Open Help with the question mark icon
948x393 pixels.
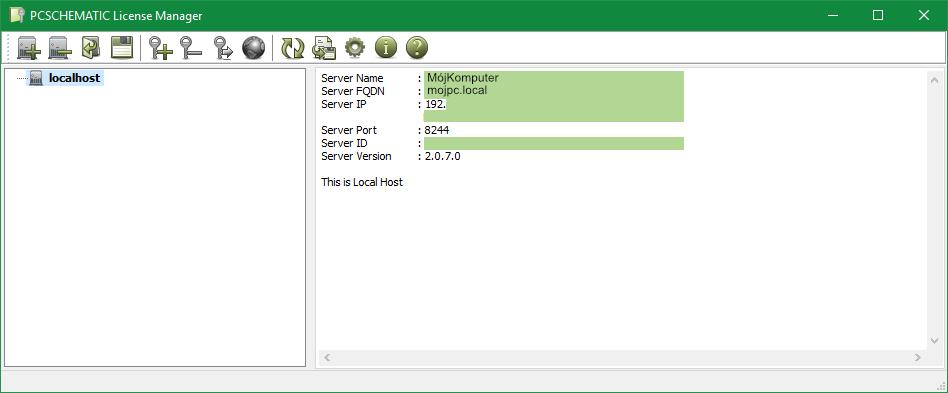click(x=417, y=47)
